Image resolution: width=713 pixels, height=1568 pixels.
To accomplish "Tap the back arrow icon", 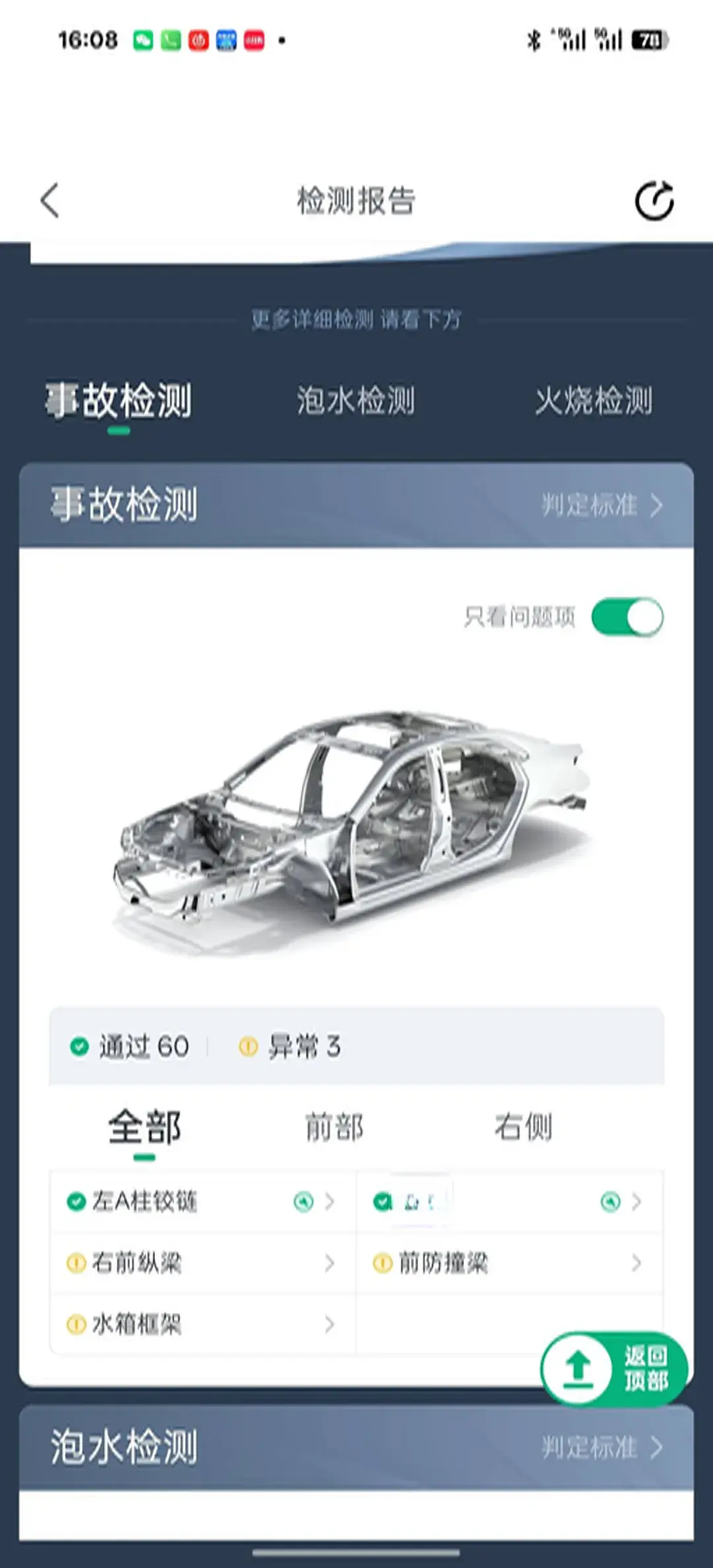I will [50, 200].
